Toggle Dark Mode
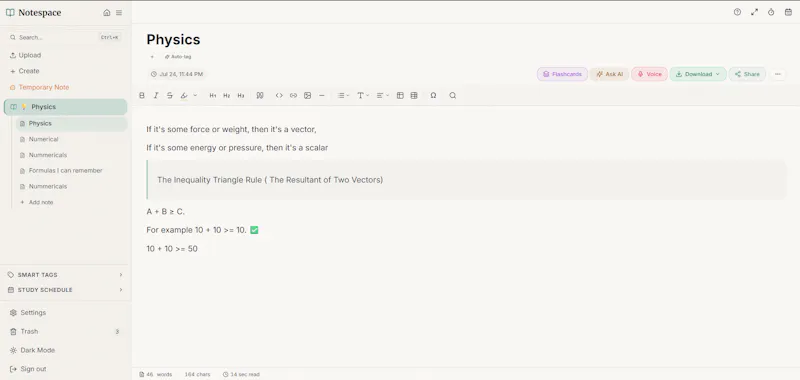Screen dimensions: 800x380 pos(32,350)
